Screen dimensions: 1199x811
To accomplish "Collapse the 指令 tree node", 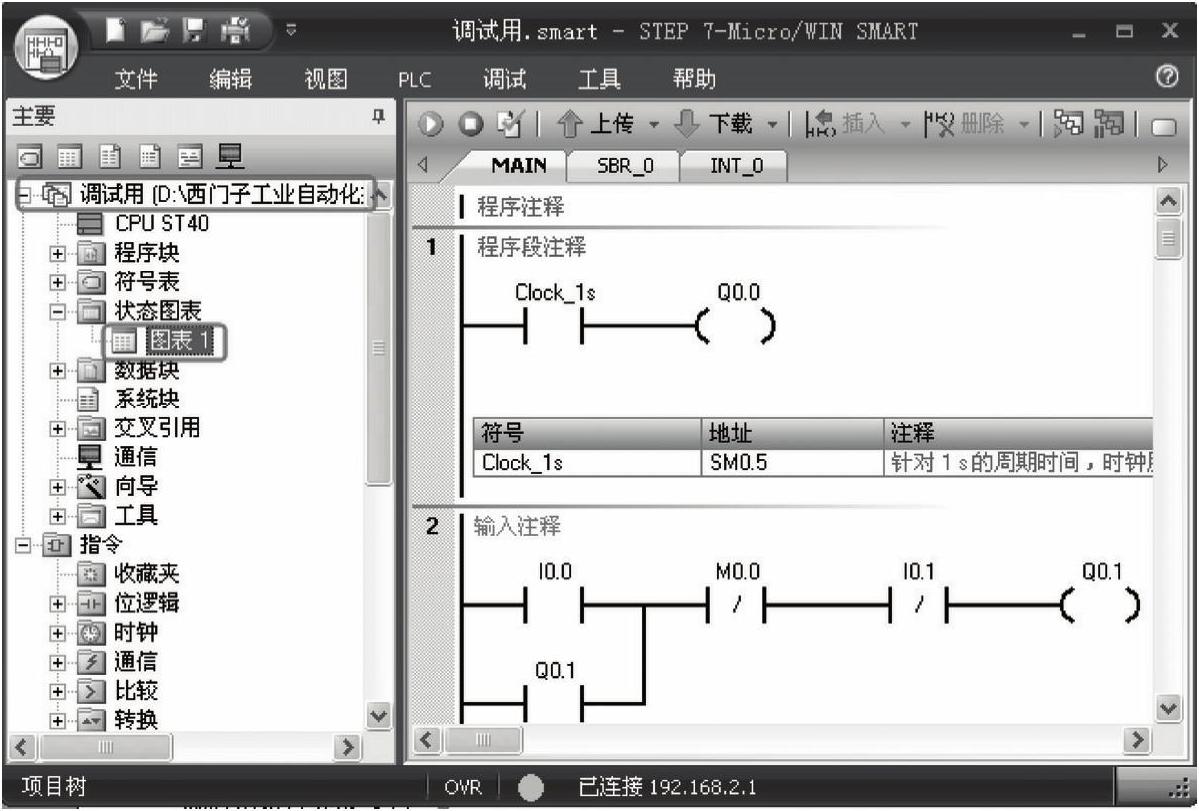I will coord(23,545).
